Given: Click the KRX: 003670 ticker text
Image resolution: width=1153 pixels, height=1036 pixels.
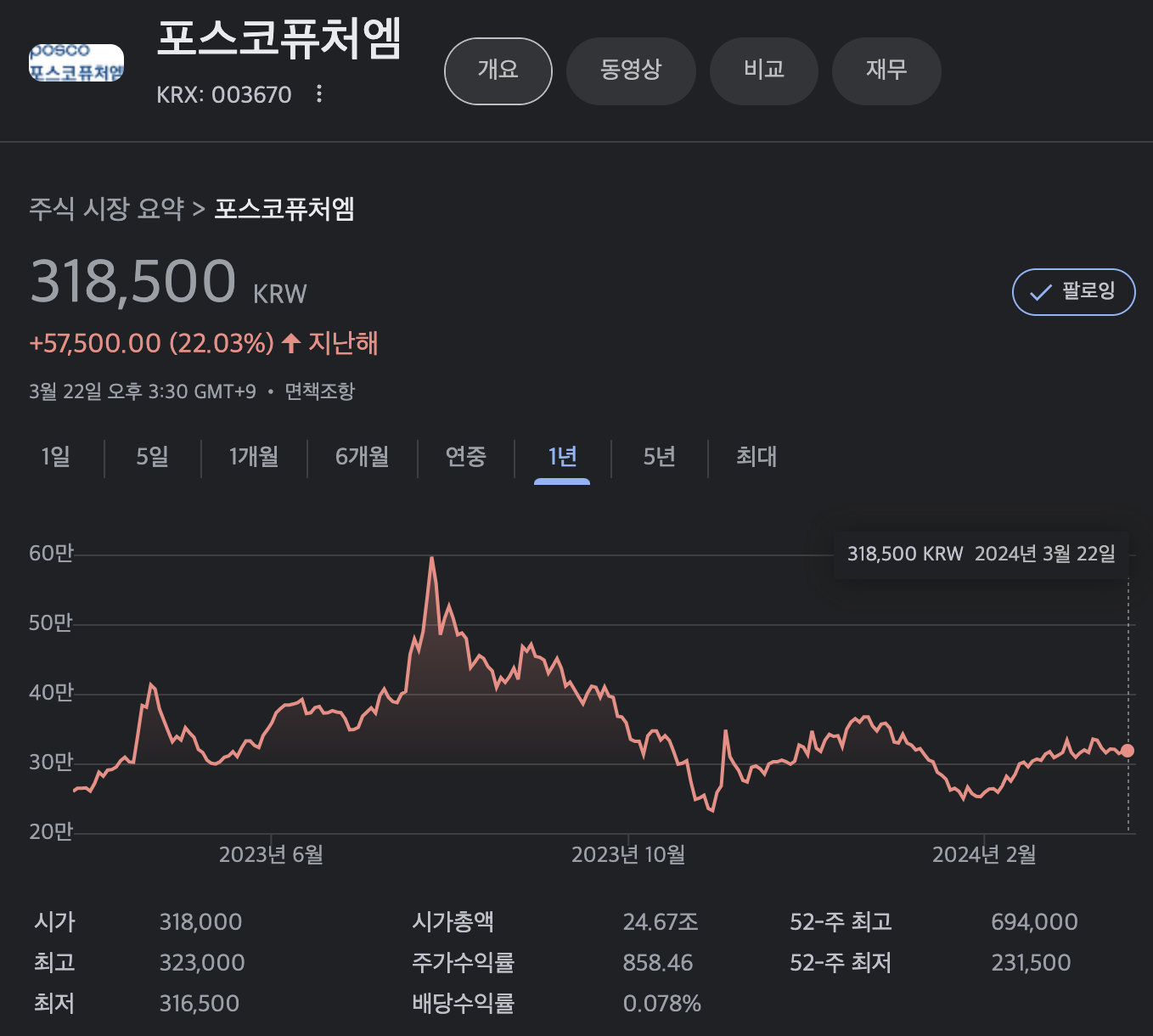Looking at the screenshot, I should coord(224,94).
